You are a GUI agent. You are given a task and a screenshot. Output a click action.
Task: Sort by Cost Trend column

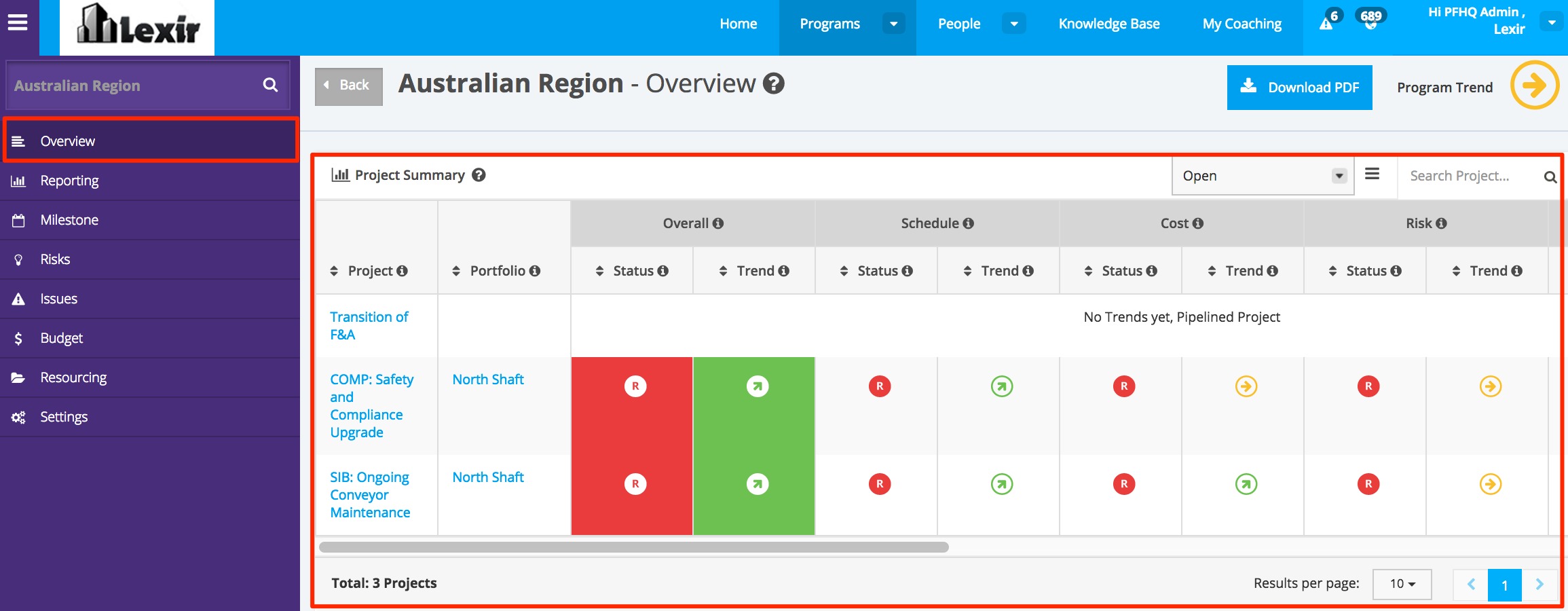point(1212,271)
